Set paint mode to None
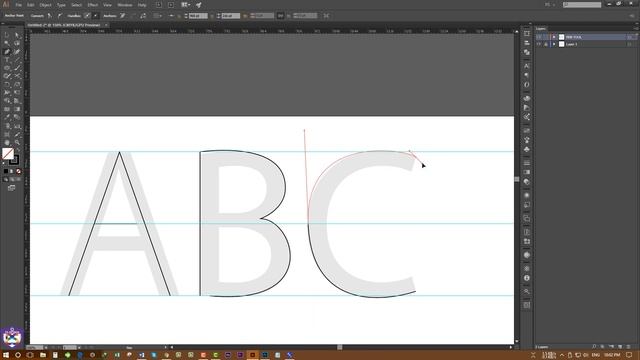Screen dimensions: 640x360 pos(18,171)
